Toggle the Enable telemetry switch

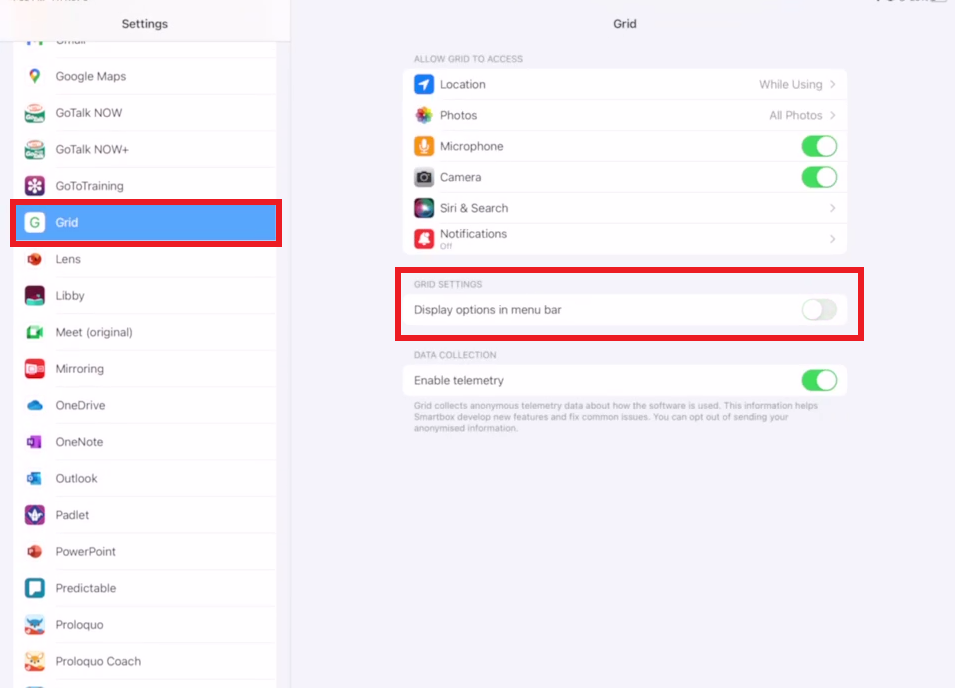(819, 381)
